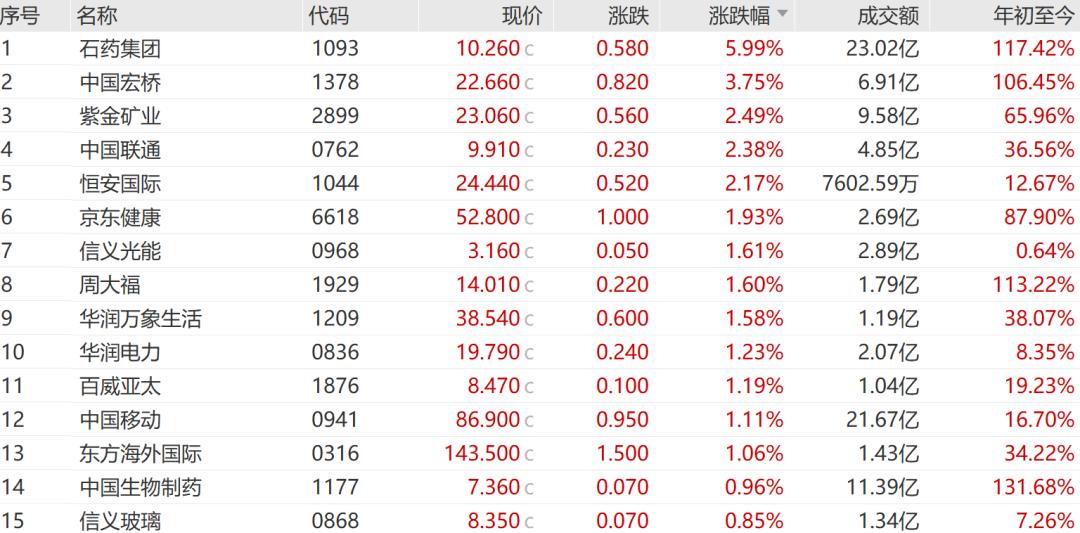
Task: Select 中国联通 in the list
Action: pos(540,149)
